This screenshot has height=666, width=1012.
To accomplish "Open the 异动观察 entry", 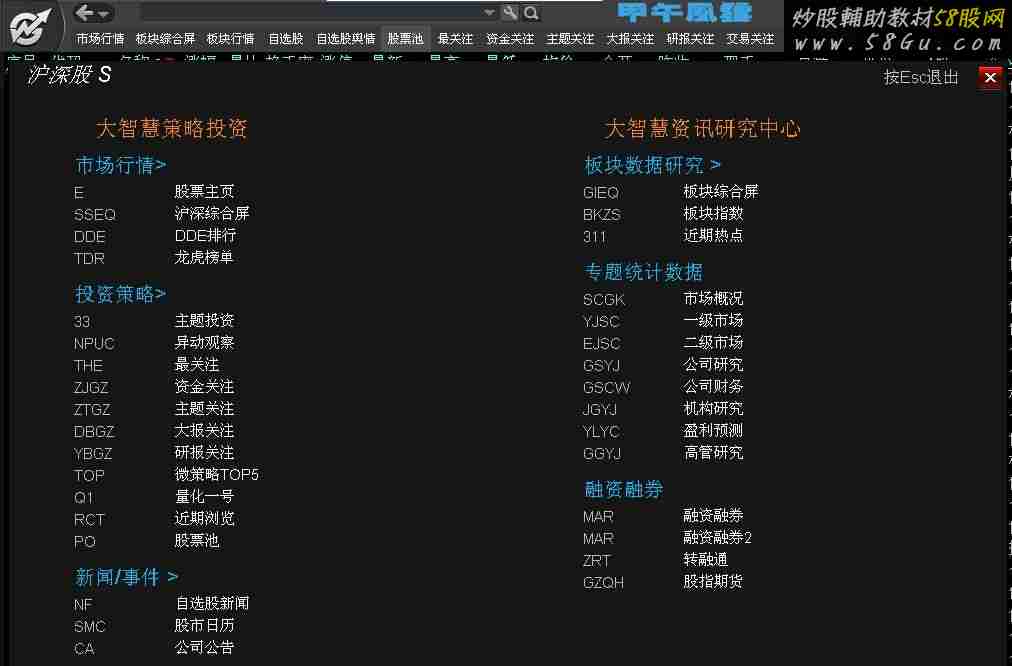I will tap(204, 343).
